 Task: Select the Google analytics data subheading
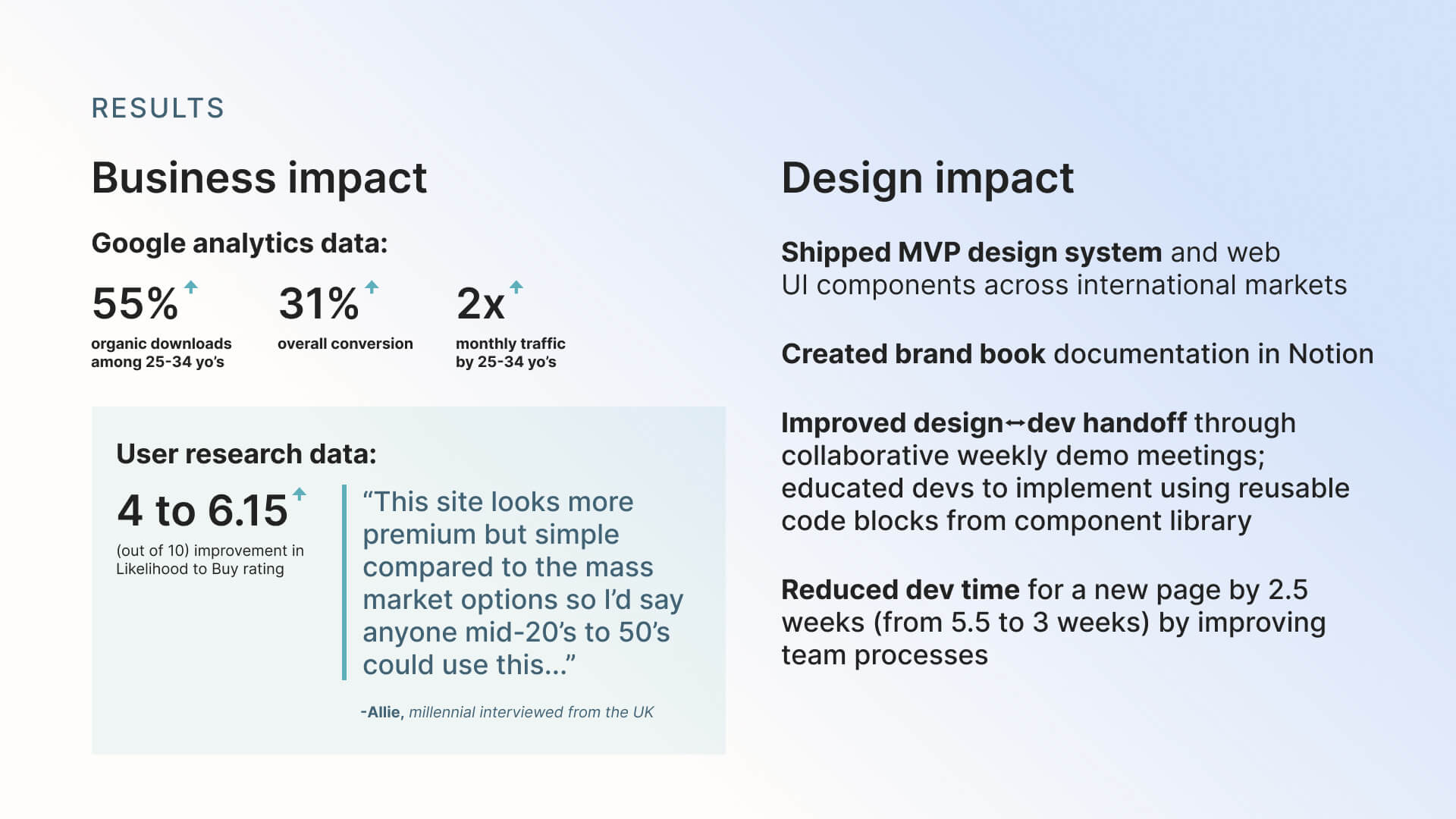240,243
